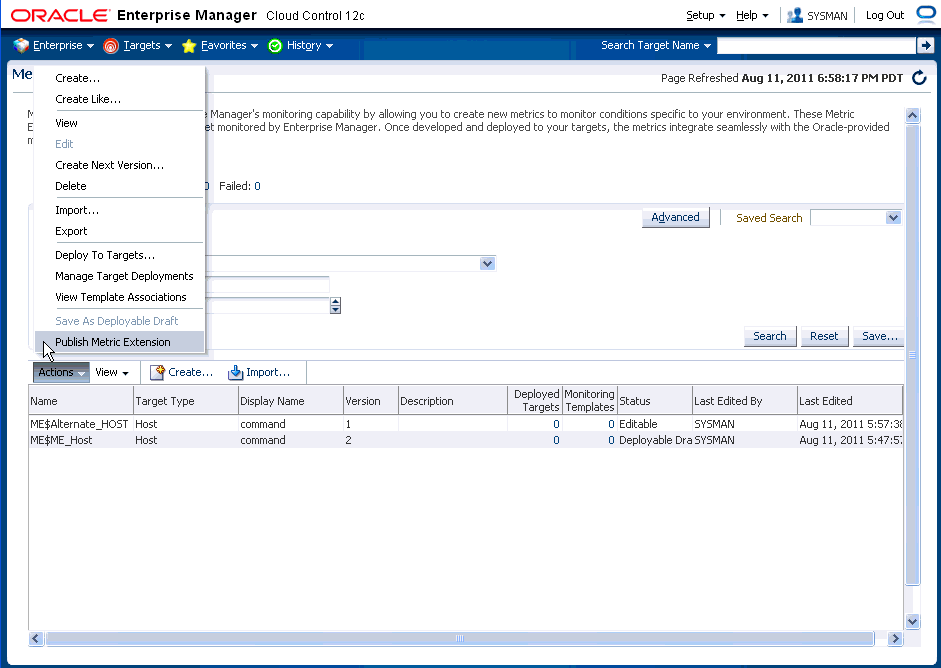Expand the Search Target Name dropdown
Screen dimensions: 941x668
tap(656, 46)
